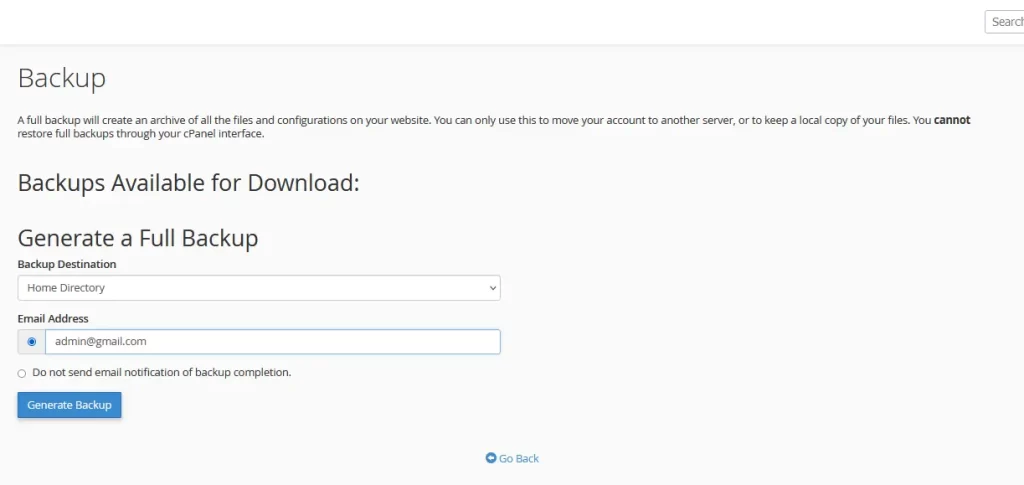Follow the Go Back link text
Viewport: 1024px width, 485px height.
pyautogui.click(x=519, y=458)
